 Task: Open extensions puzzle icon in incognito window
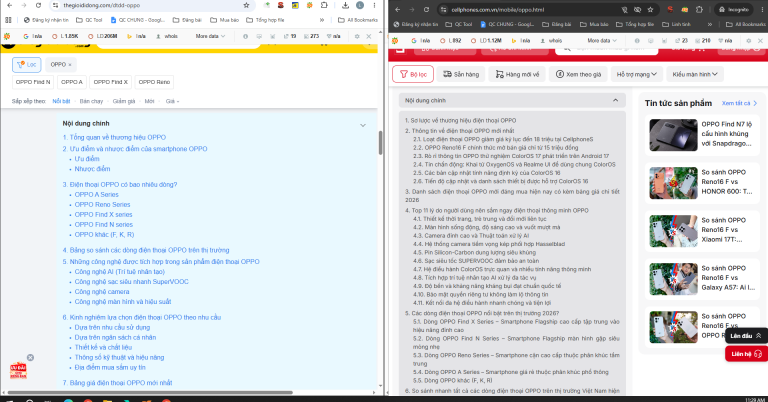[699, 10]
